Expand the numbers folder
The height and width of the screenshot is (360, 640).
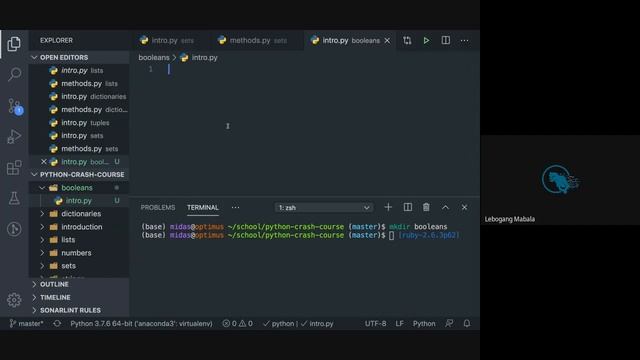[x=42, y=253]
